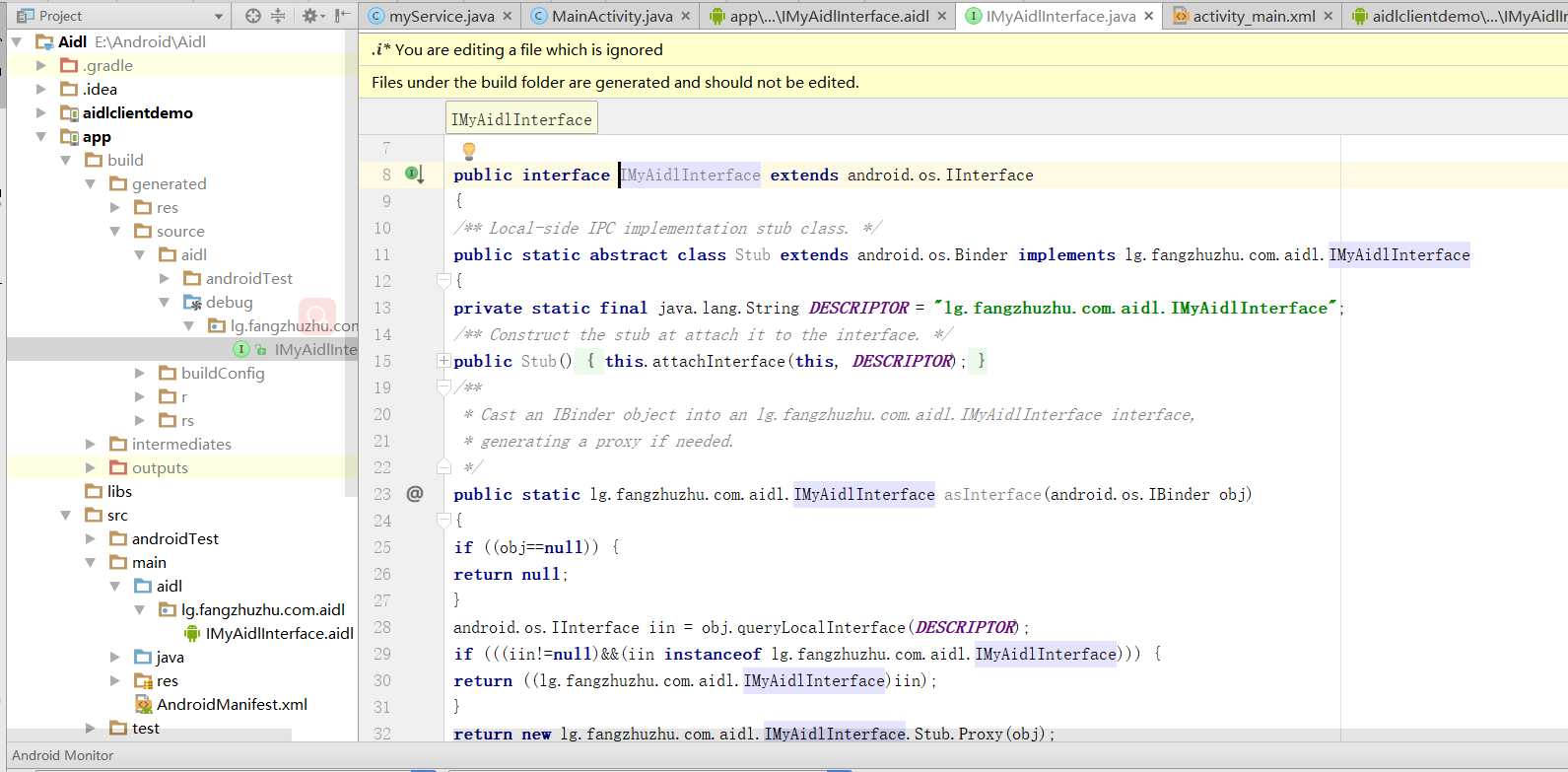
Task: Open the Android Monitor tool window
Action: tap(63, 755)
